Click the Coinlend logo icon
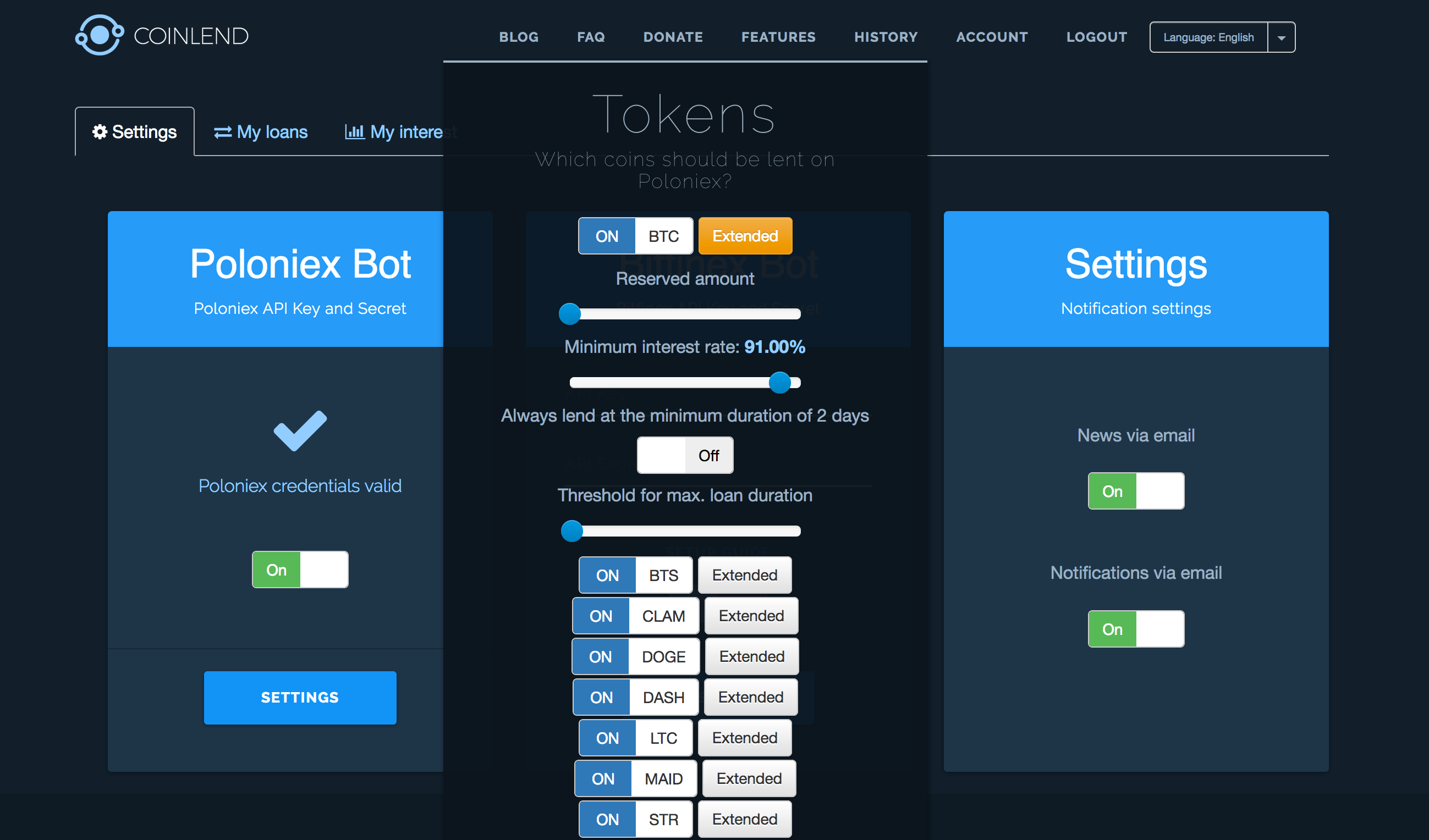 tap(100, 35)
